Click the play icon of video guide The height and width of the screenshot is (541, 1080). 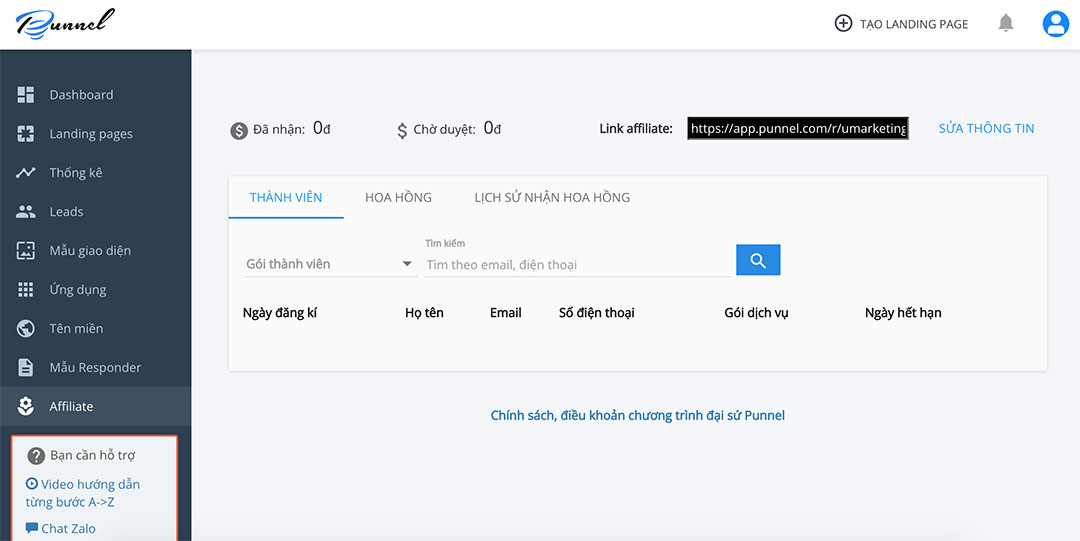point(32,484)
